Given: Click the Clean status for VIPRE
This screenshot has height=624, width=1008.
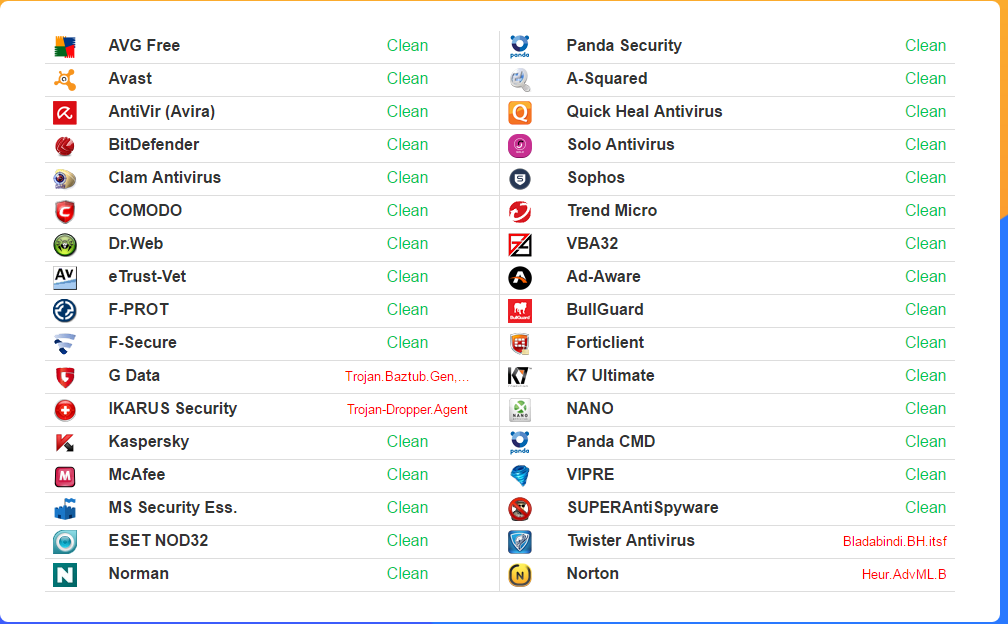Looking at the screenshot, I should click(x=925, y=474).
